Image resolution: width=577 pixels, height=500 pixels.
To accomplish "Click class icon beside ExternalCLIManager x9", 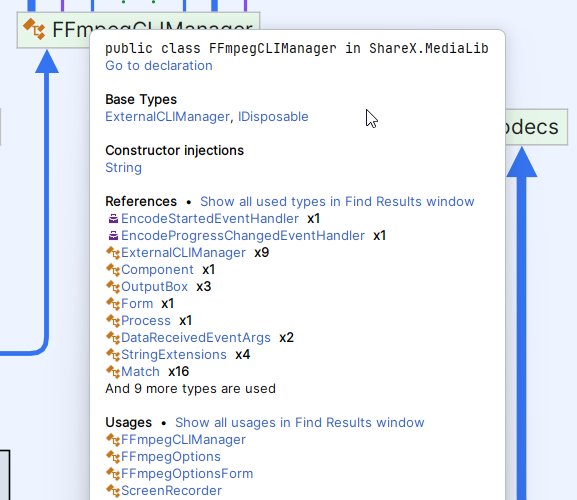I will tap(113, 253).
